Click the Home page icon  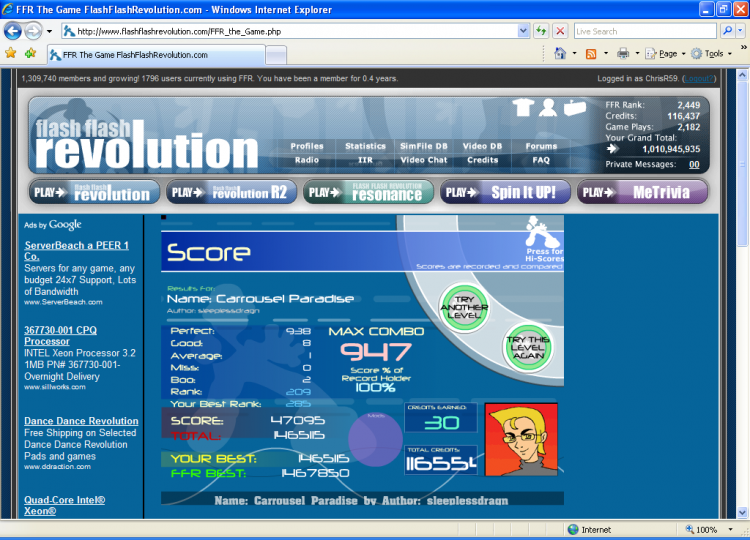pyautogui.click(x=560, y=54)
